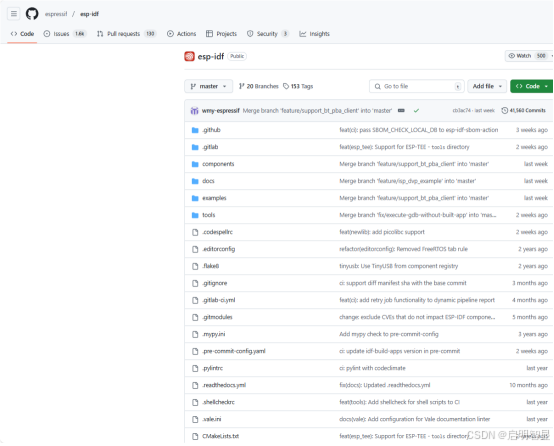The image size is (554, 446).
Task: Open the .pre-commit-config.yaml file name
Action: tap(234, 351)
